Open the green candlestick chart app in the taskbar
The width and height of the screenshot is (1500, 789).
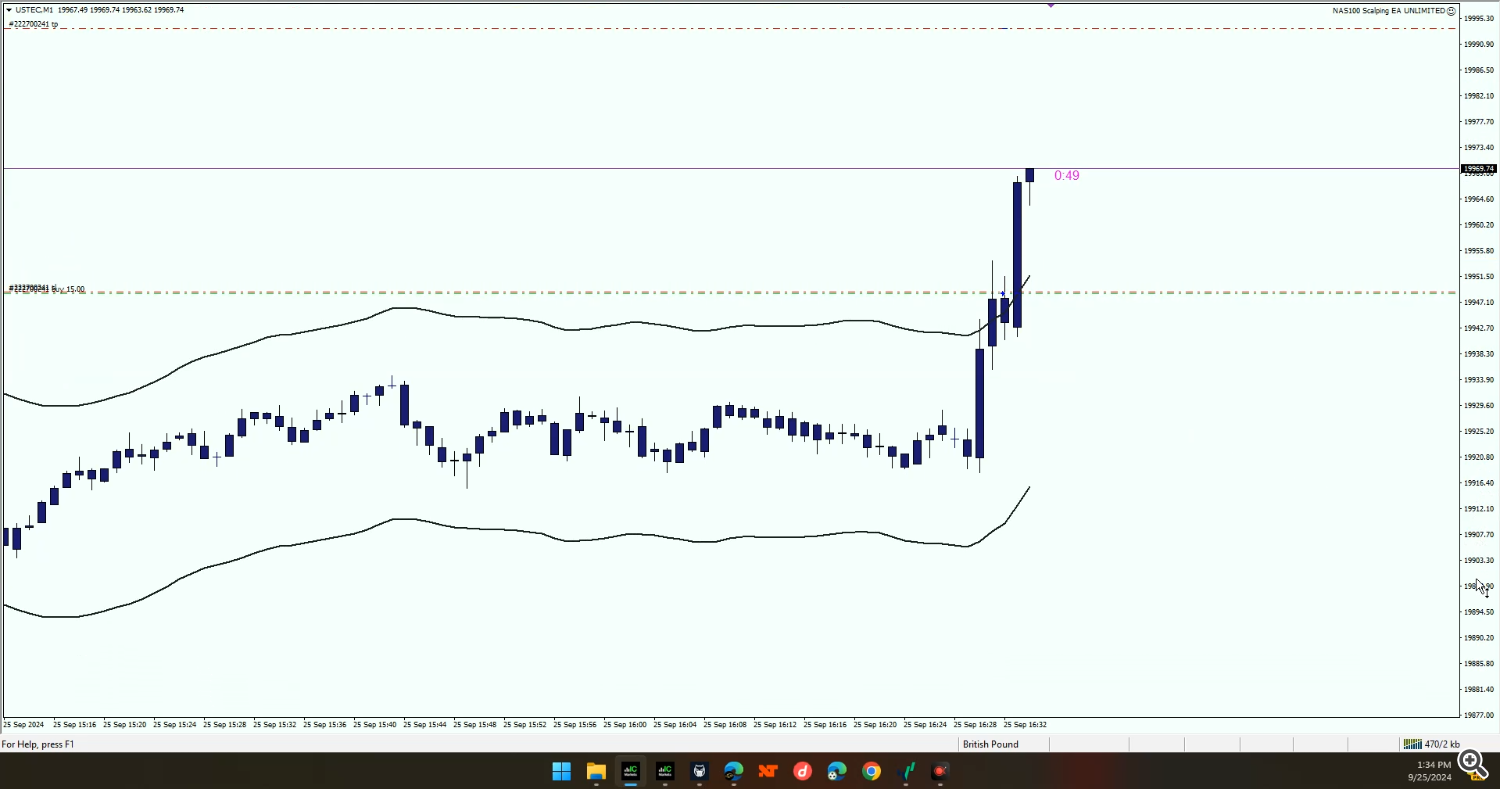[906, 771]
